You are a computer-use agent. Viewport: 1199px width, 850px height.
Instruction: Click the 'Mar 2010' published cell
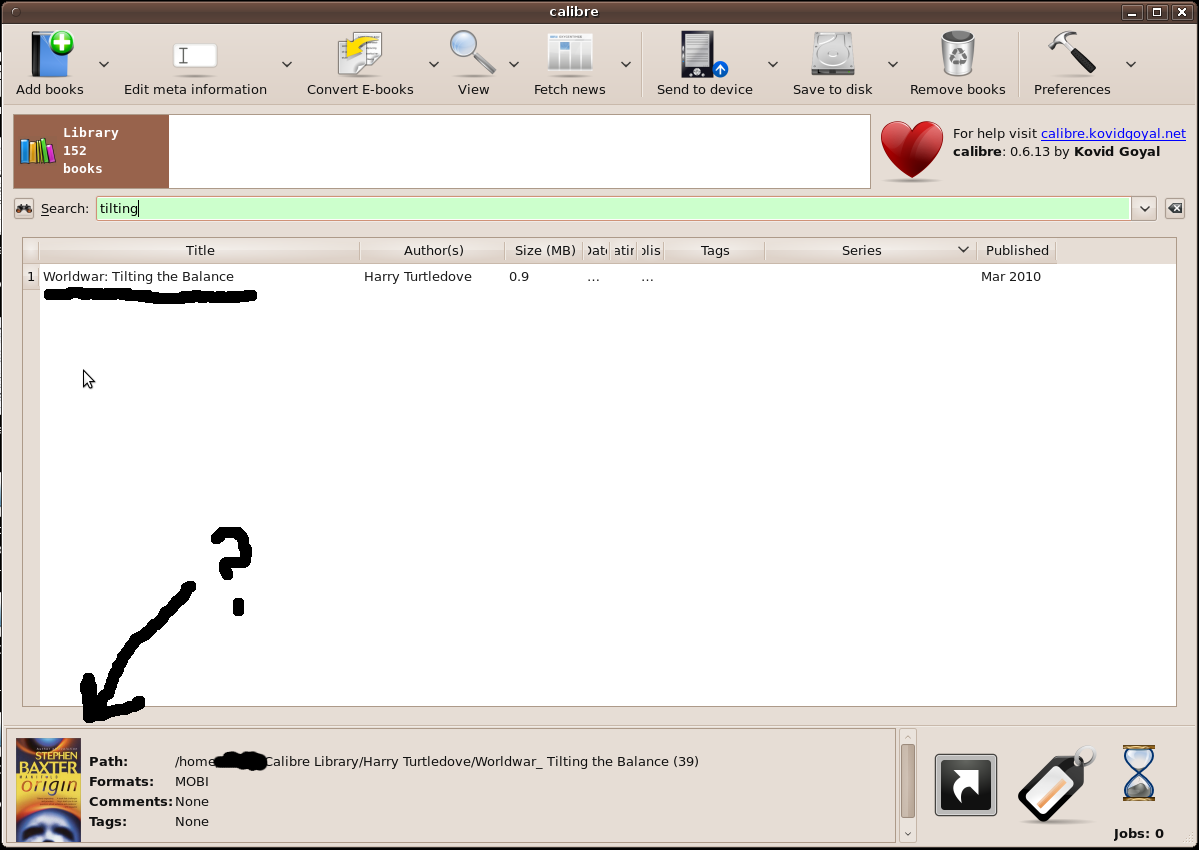1016,277
